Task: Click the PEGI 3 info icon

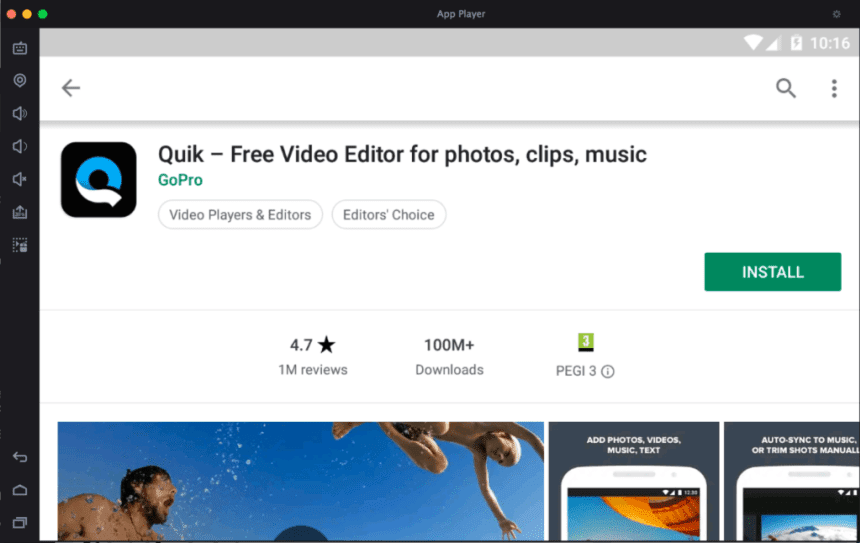Action: coord(608,372)
